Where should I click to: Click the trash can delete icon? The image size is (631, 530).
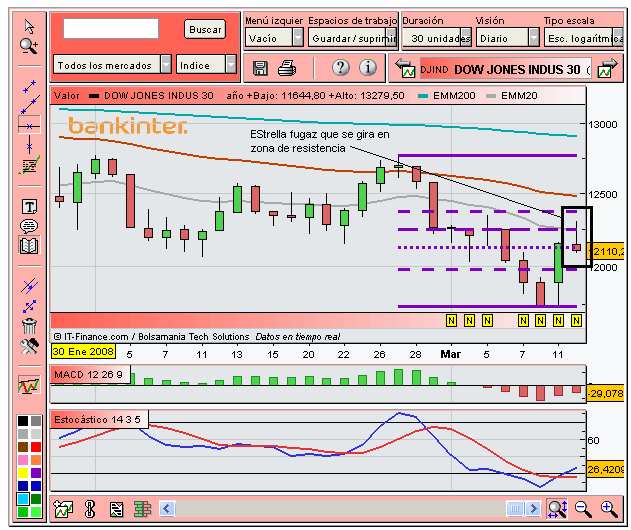pyautogui.click(x=29, y=326)
